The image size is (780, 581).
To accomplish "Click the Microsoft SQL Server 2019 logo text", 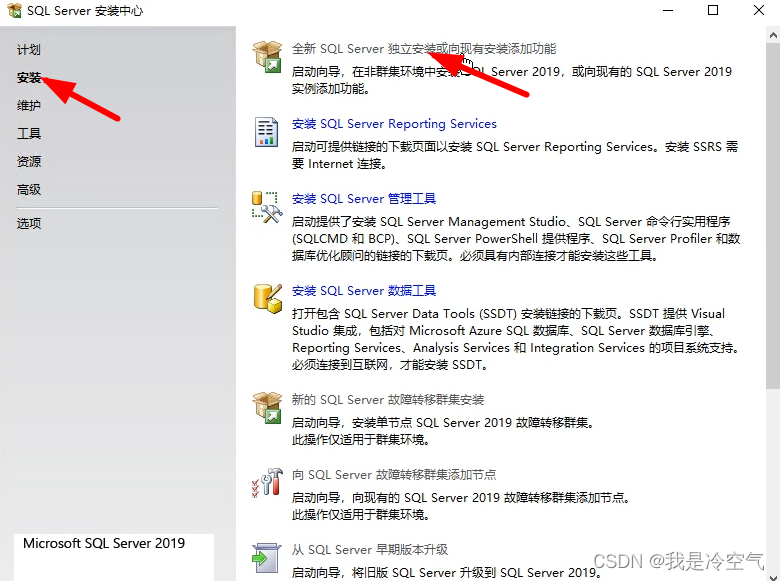I will (104, 543).
